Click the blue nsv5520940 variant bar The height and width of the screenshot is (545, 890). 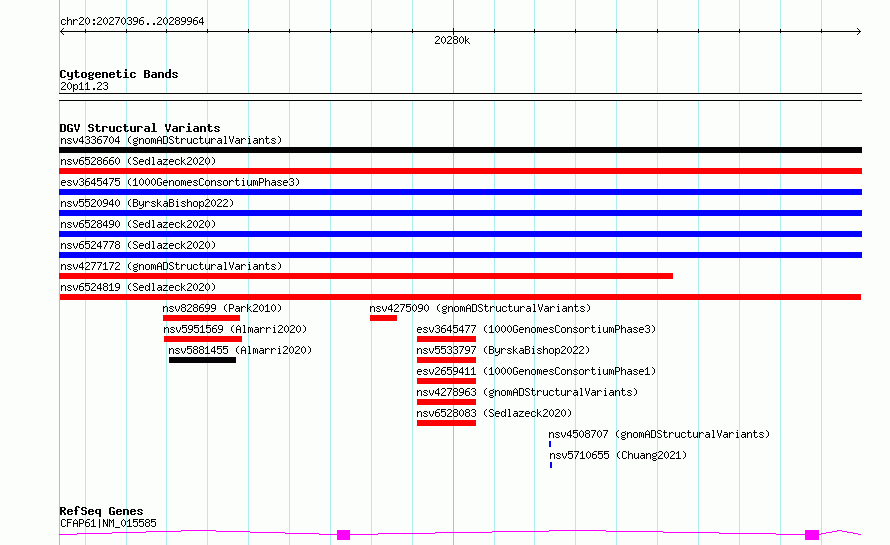pos(460,213)
